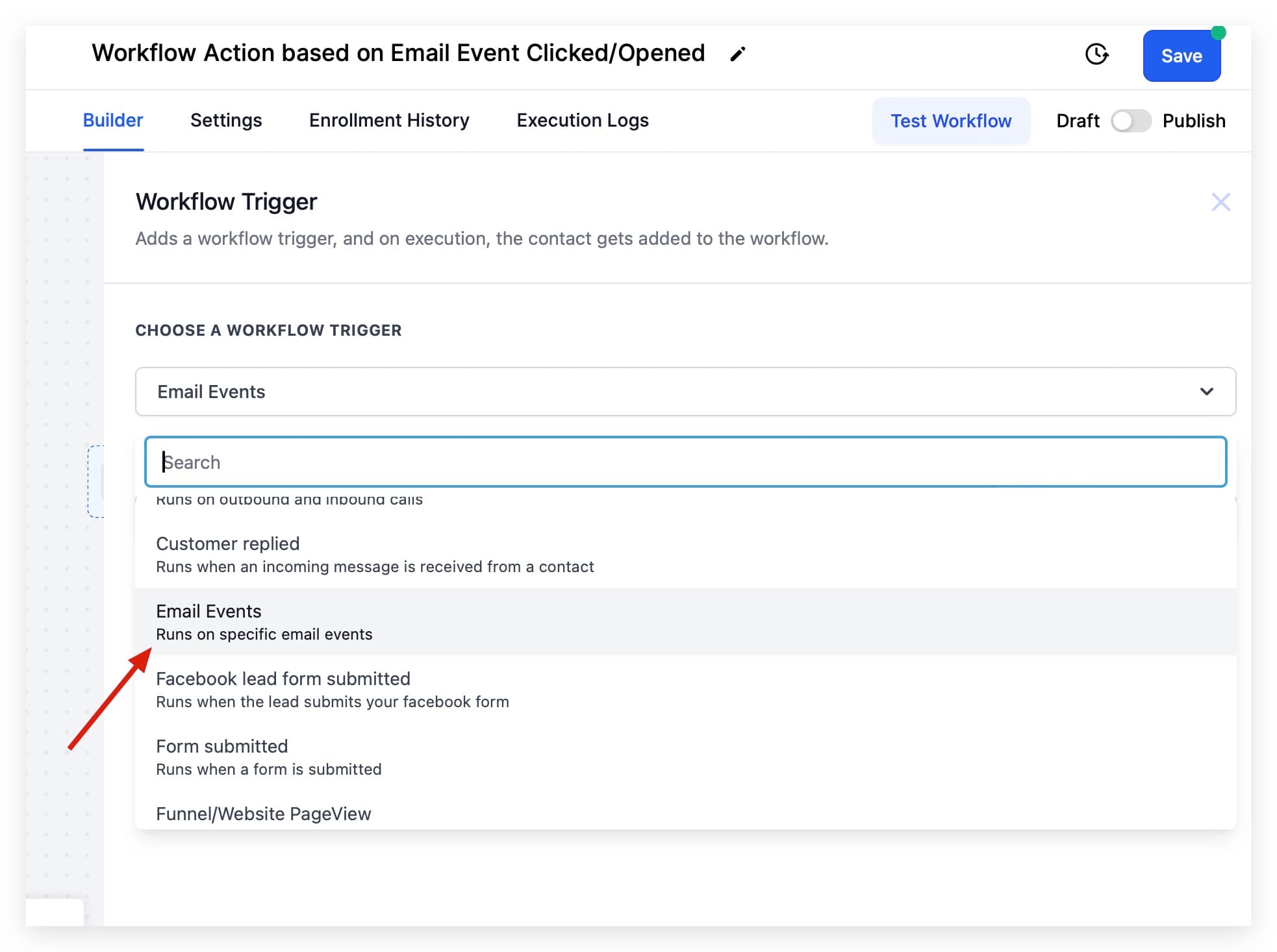Open the version history clock icon

click(x=1096, y=55)
